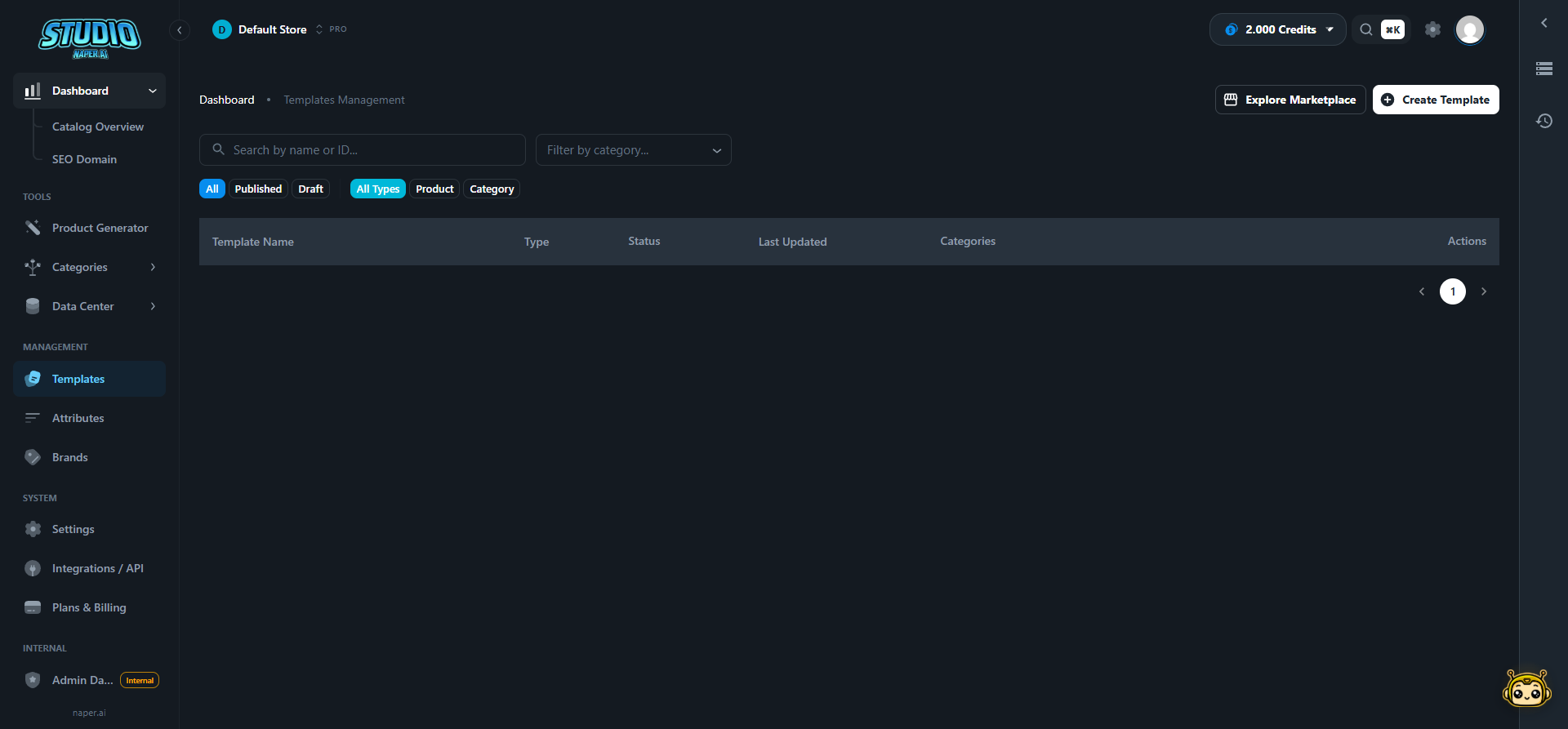This screenshot has height=729, width=1568.
Task: Go to Attributes management page
Action: click(78, 418)
